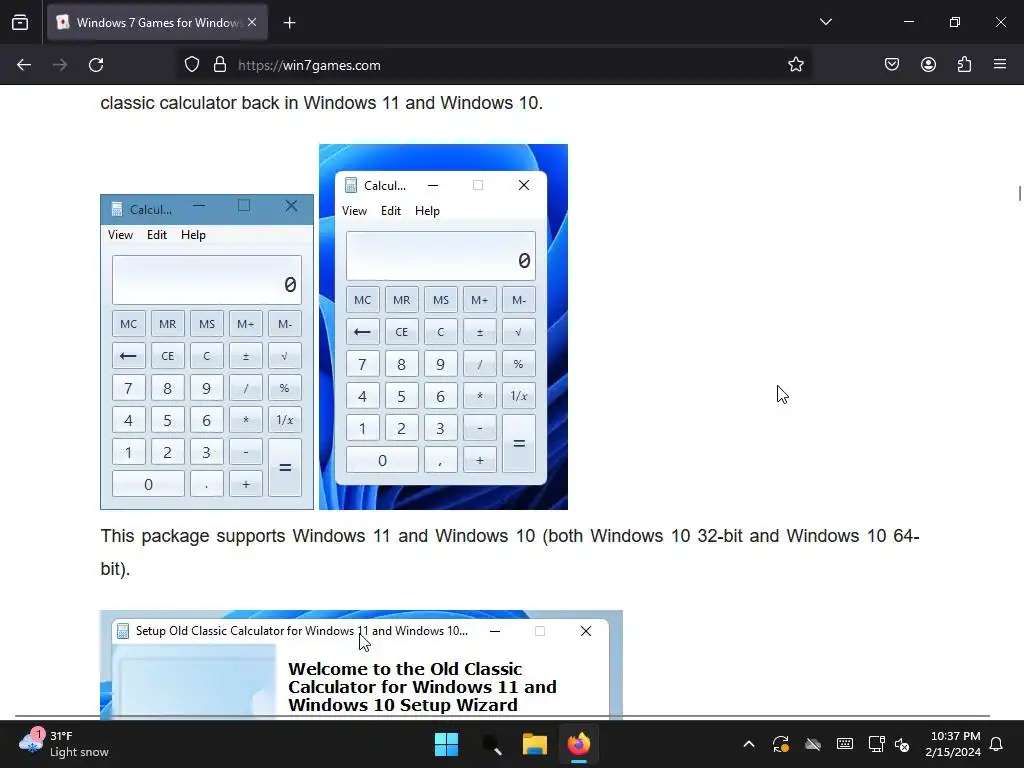Click the Windows 10 calculator screenshot

[207, 352]
